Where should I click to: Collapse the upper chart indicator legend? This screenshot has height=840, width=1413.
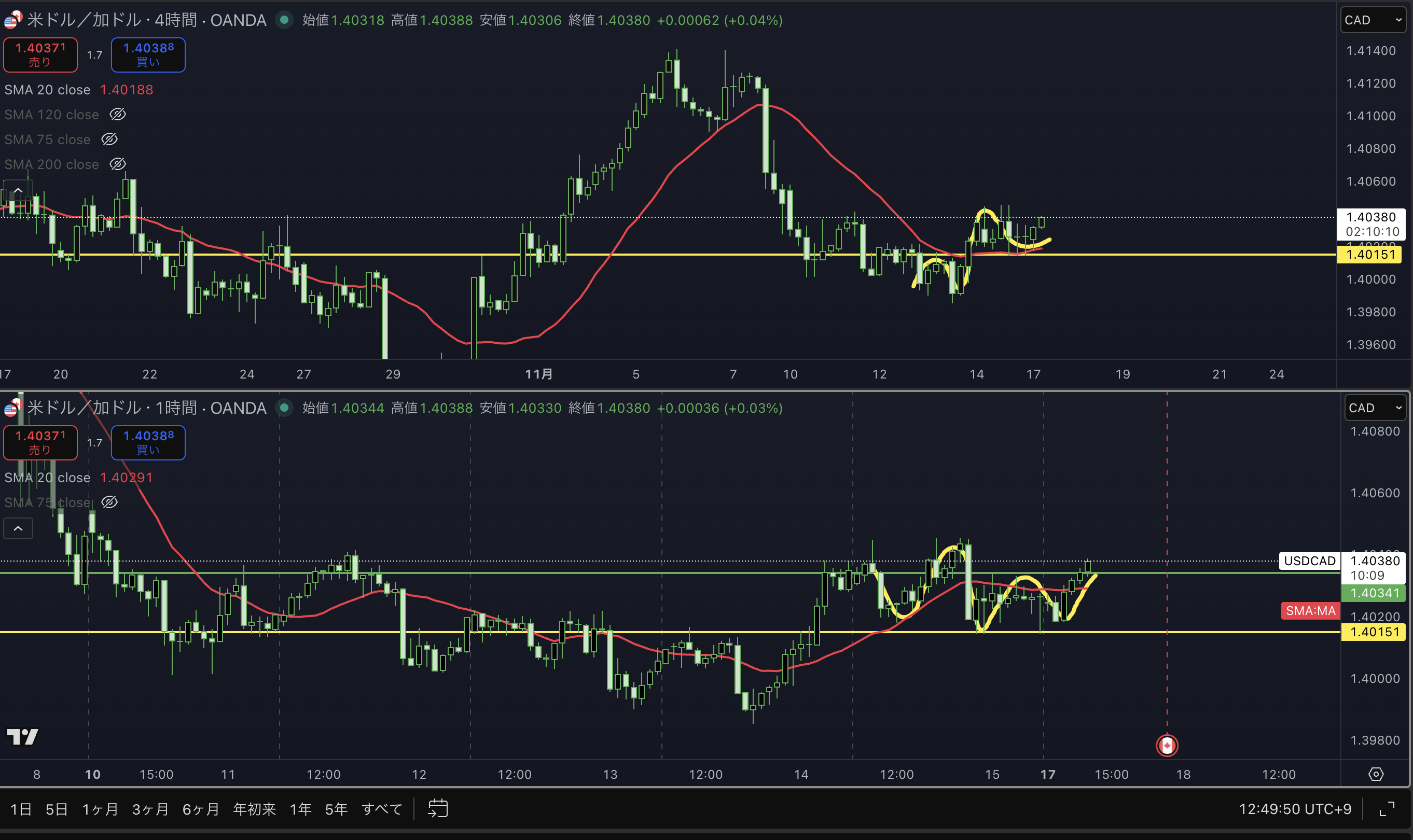tap(18, 190)
